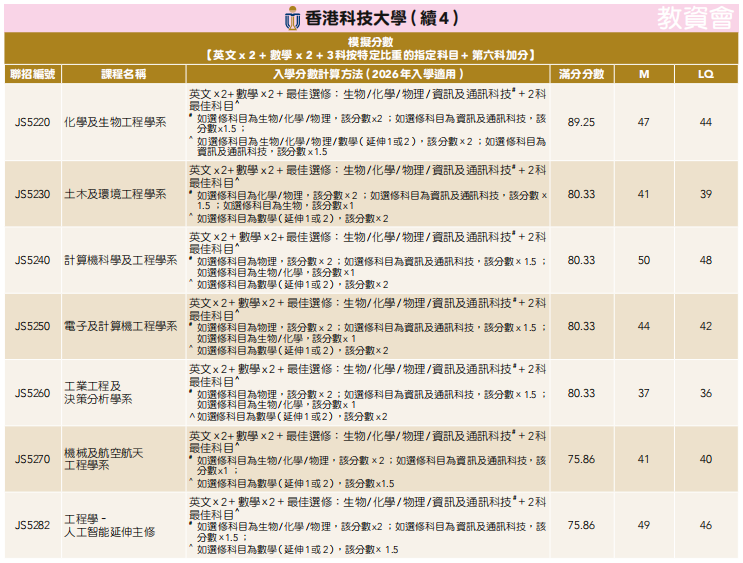
Task: Click LQ value 46 for JS5282
Action: pos(706,525)
